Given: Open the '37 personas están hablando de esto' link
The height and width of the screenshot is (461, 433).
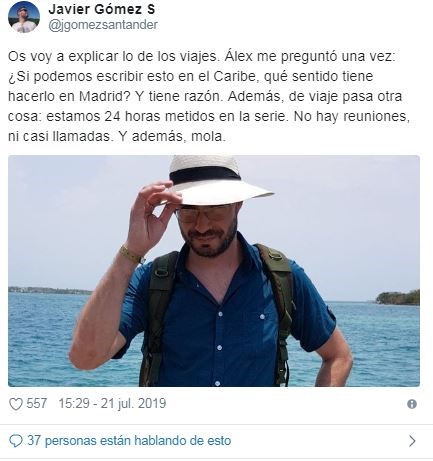Looking at the screenshot, I should [129, 441].
